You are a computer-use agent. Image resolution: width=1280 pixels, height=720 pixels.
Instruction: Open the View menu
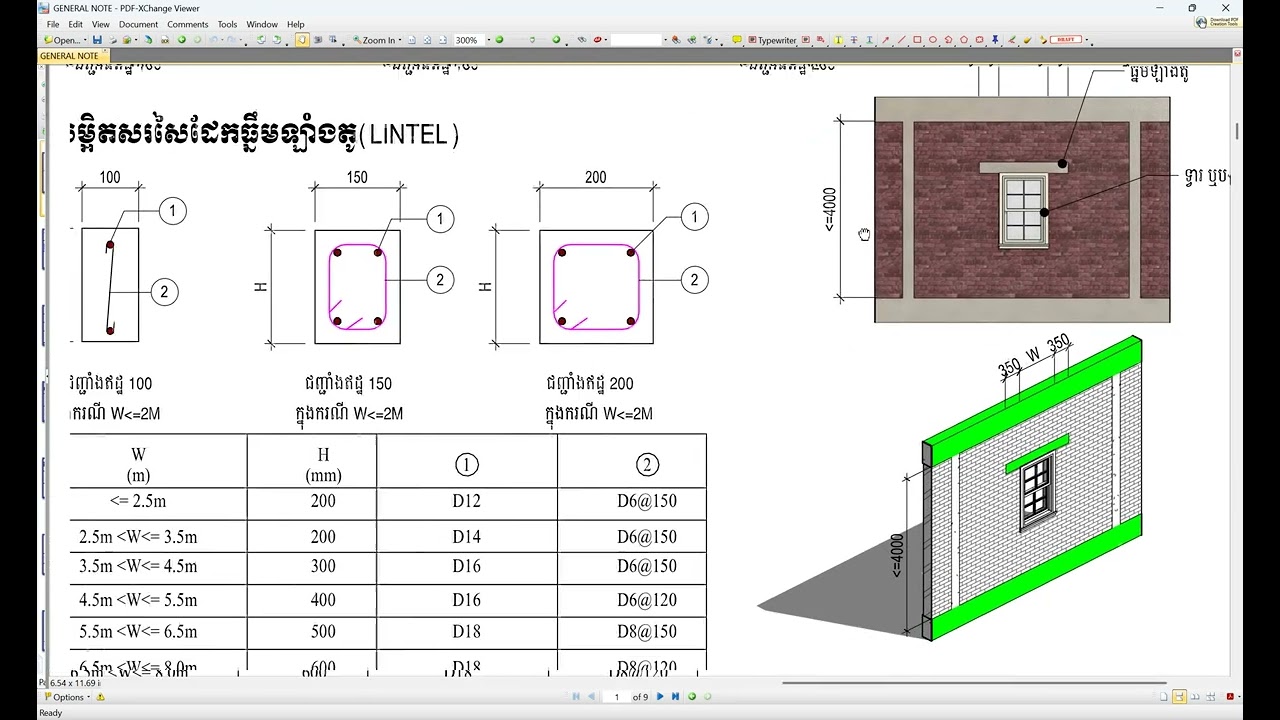tap(101, 24)
